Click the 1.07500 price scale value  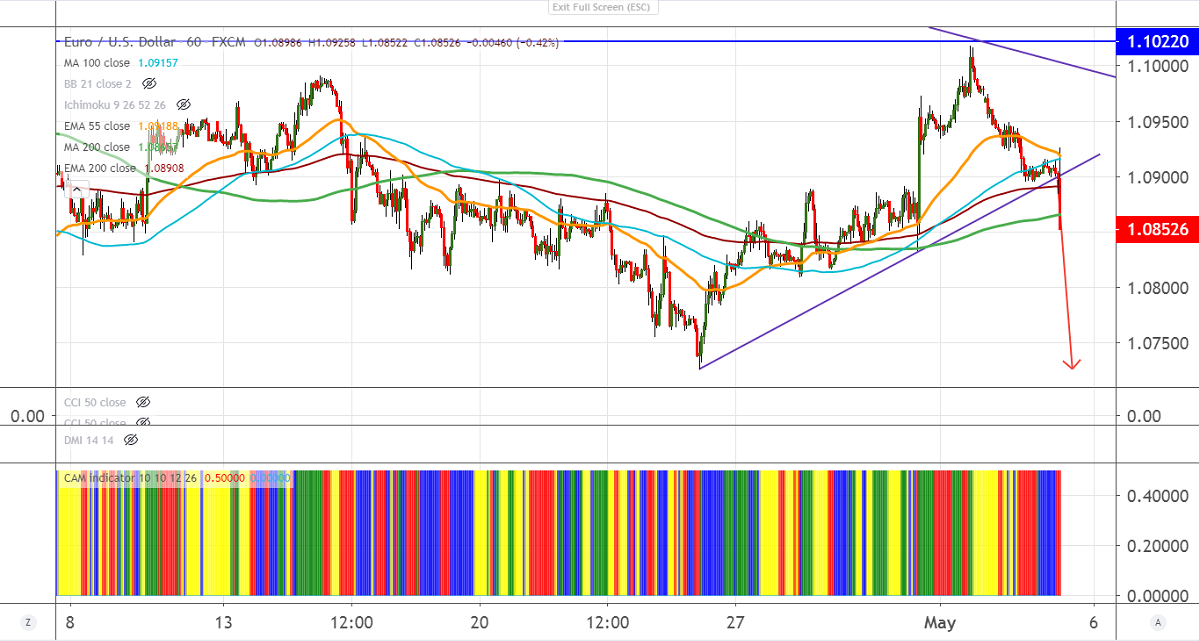tap(1158, 343)
